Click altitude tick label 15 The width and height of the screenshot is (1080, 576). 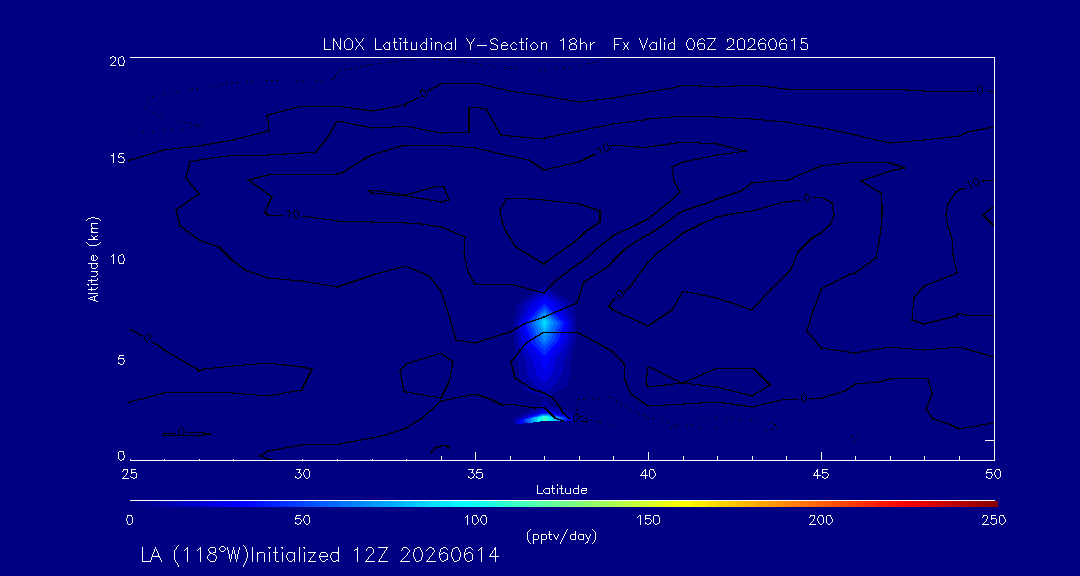(x=117, y=158)
